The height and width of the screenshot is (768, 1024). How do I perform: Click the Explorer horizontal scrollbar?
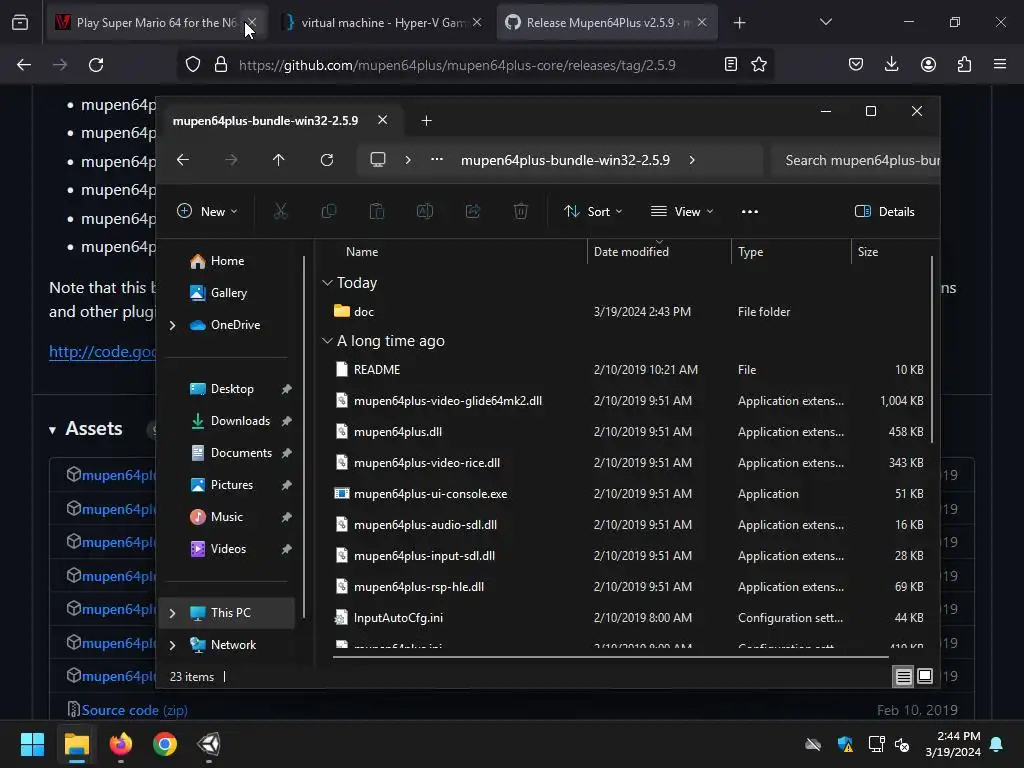coord(611,656)
